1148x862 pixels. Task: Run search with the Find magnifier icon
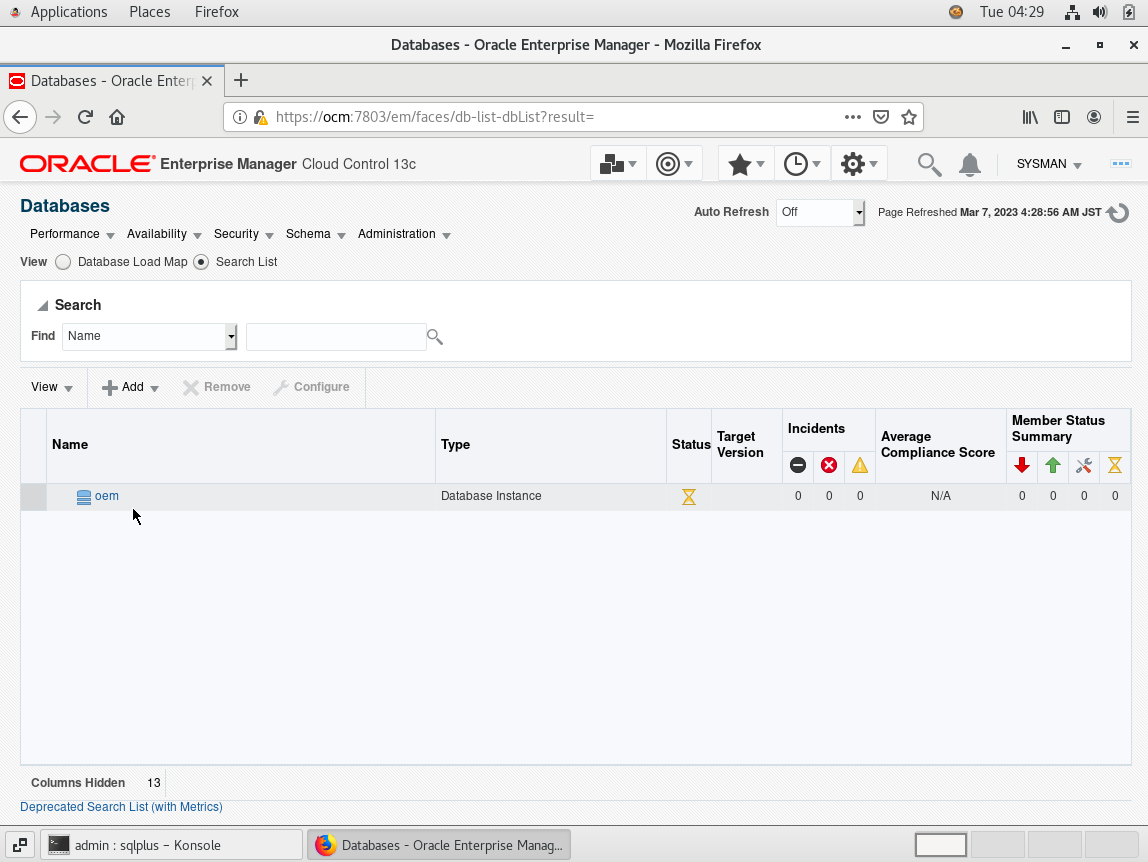[x=435, y=337]
